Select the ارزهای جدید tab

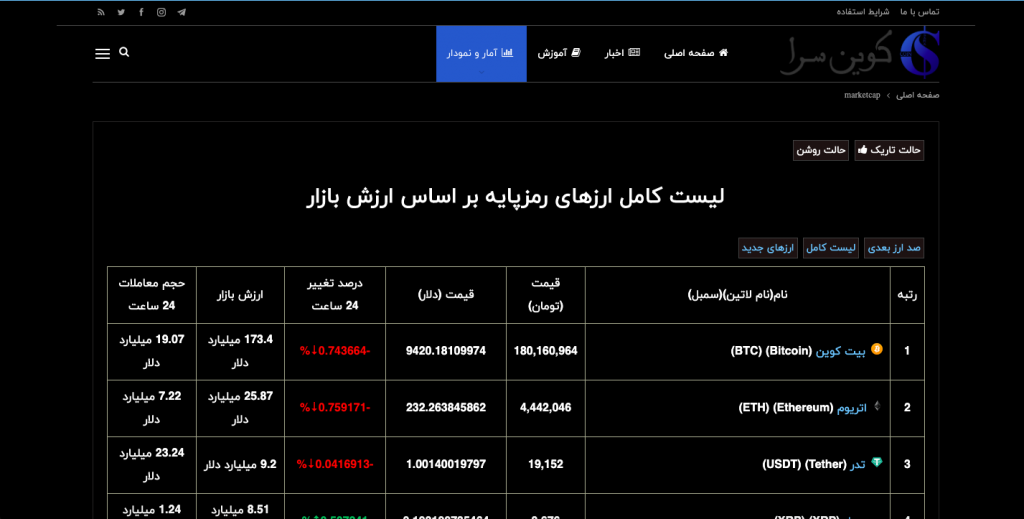[x=768, y=248]
